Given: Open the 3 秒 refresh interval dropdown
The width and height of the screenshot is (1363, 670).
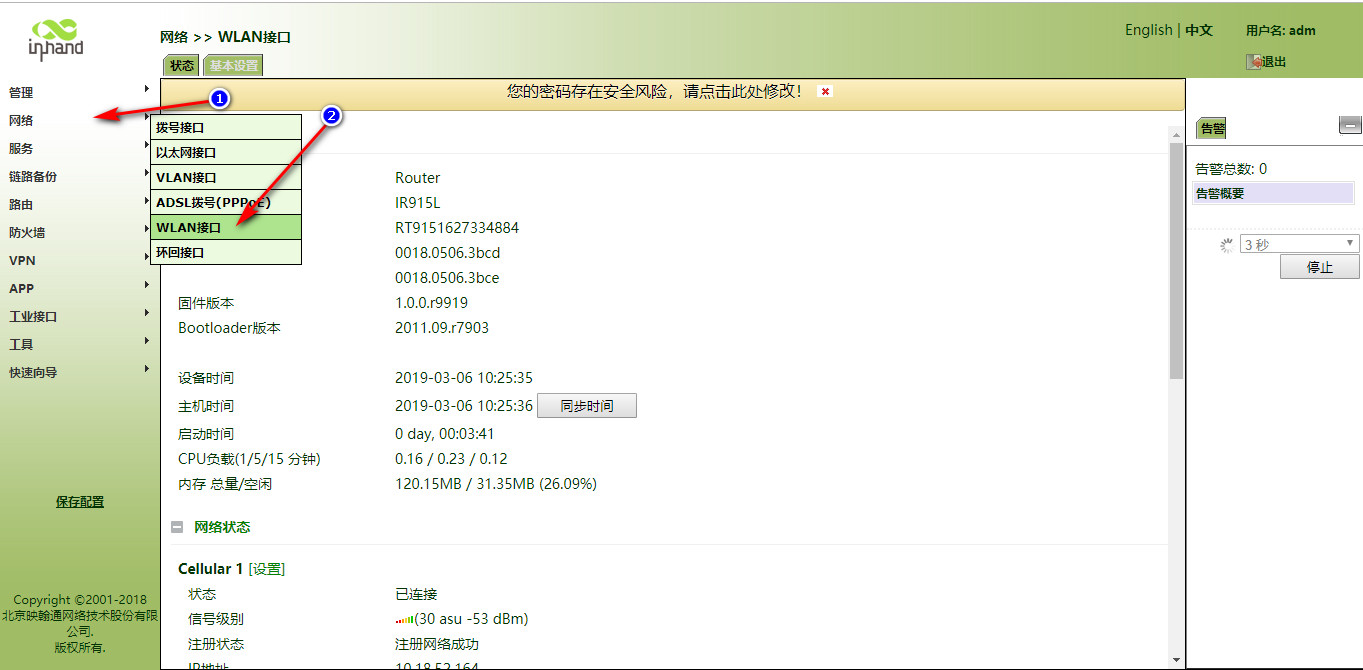Looking at the screenshot, I should coord(1299,244).
